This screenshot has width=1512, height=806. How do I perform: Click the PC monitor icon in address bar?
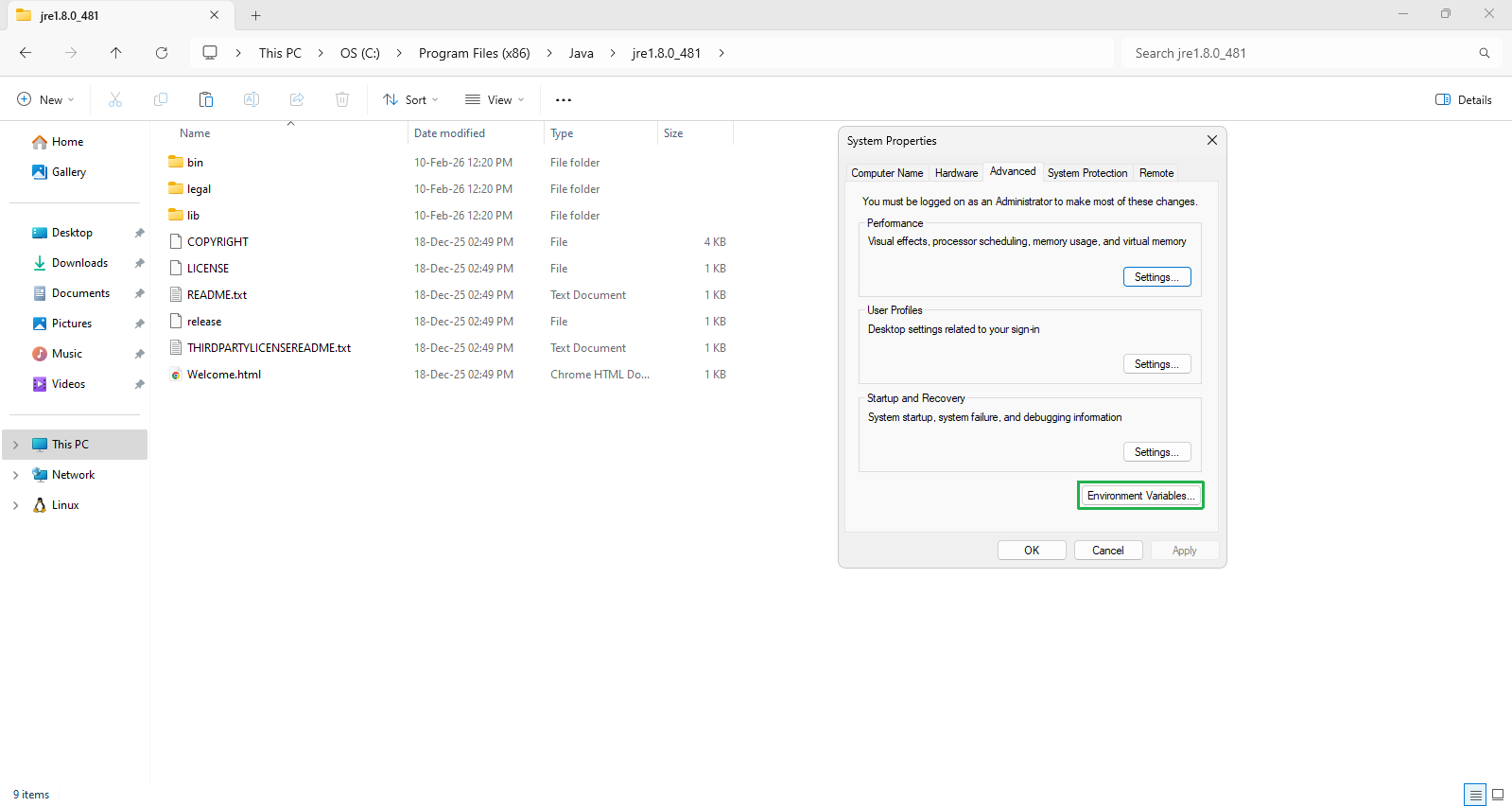coord(210,53)
